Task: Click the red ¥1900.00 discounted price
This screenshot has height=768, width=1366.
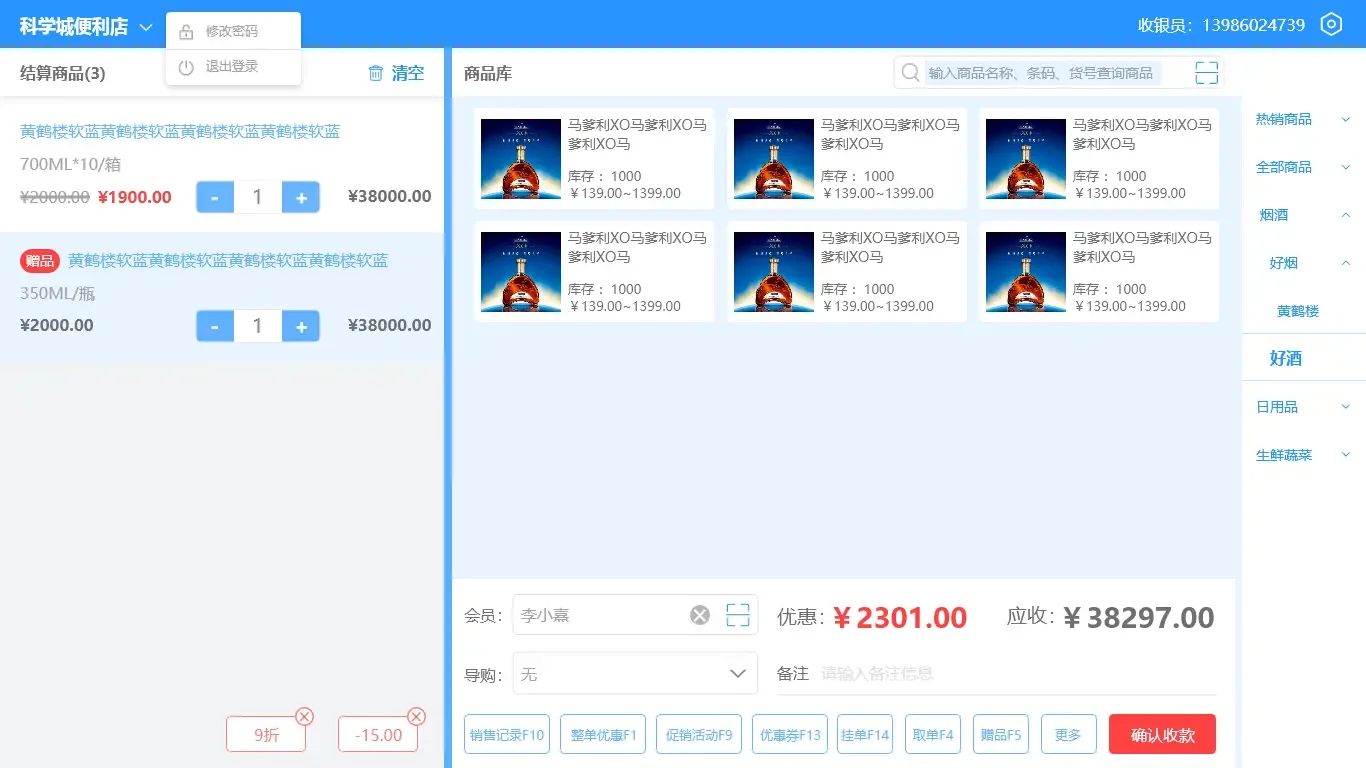Action: click(135, 197)
